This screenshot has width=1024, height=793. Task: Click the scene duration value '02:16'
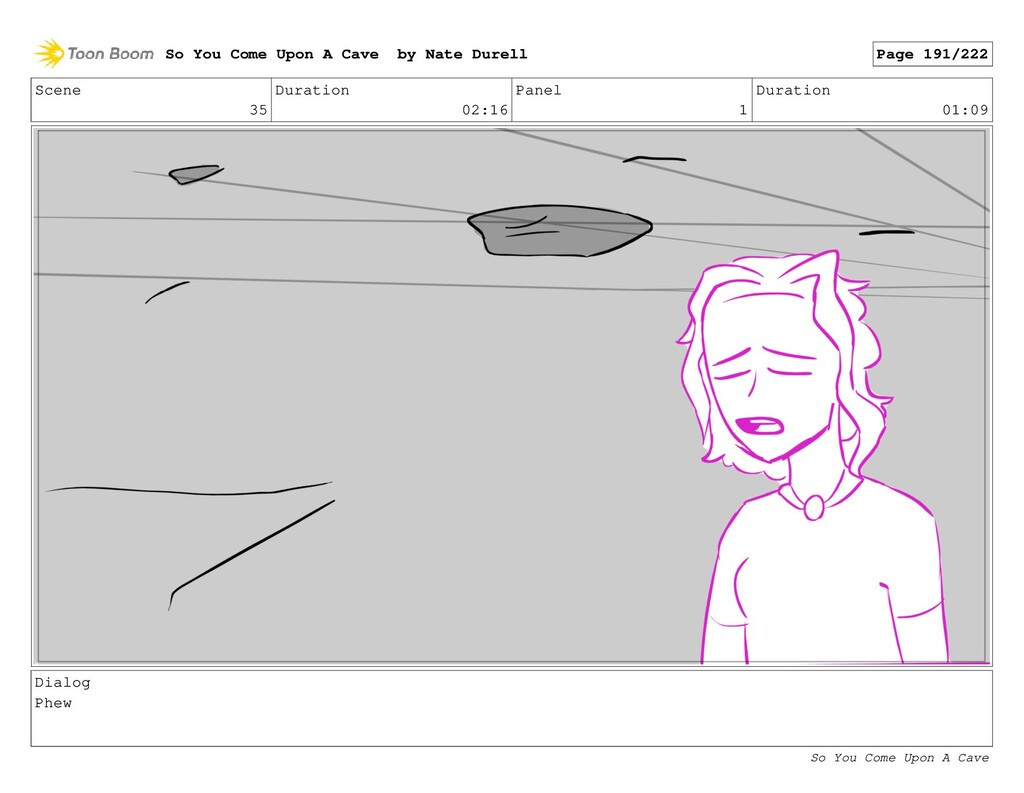485,110
